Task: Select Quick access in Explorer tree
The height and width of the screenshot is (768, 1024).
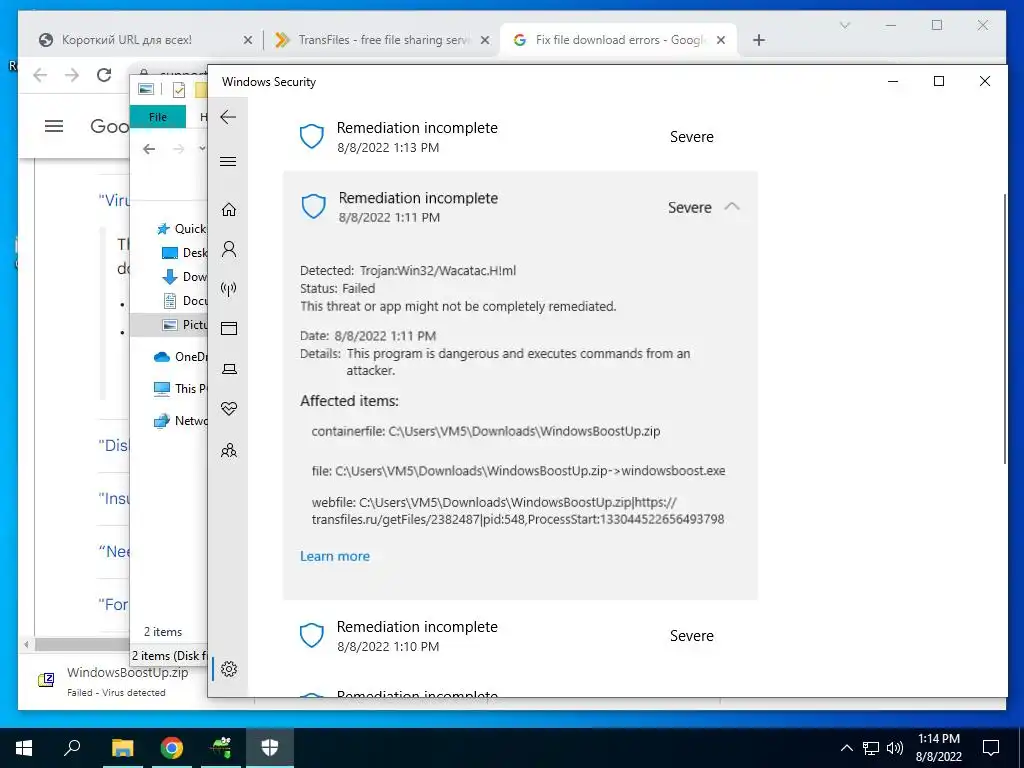Action: pos(182,229)
